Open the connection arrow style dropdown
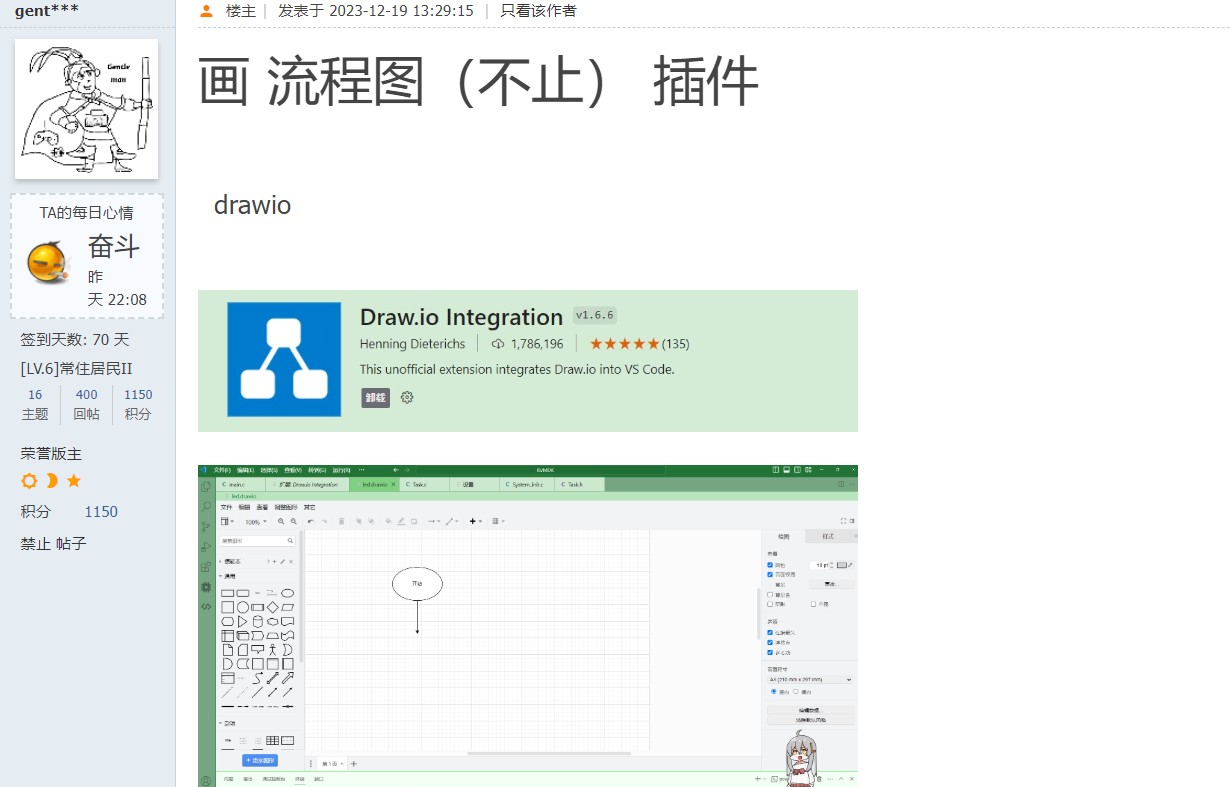Screen dimensions: 1230x787 click(434, 521)
